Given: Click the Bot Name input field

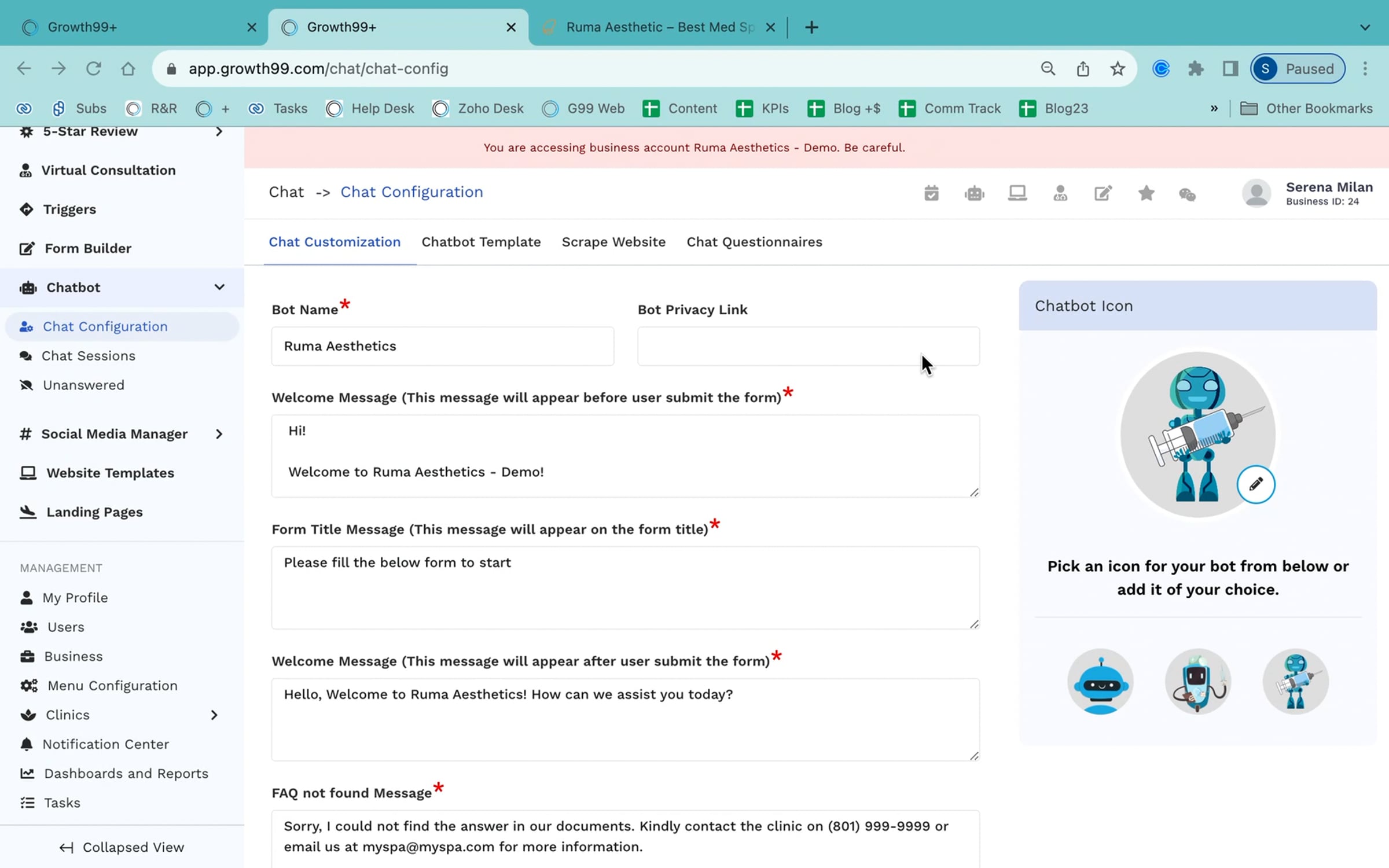Looking at the screenshot, I should 443,346.
